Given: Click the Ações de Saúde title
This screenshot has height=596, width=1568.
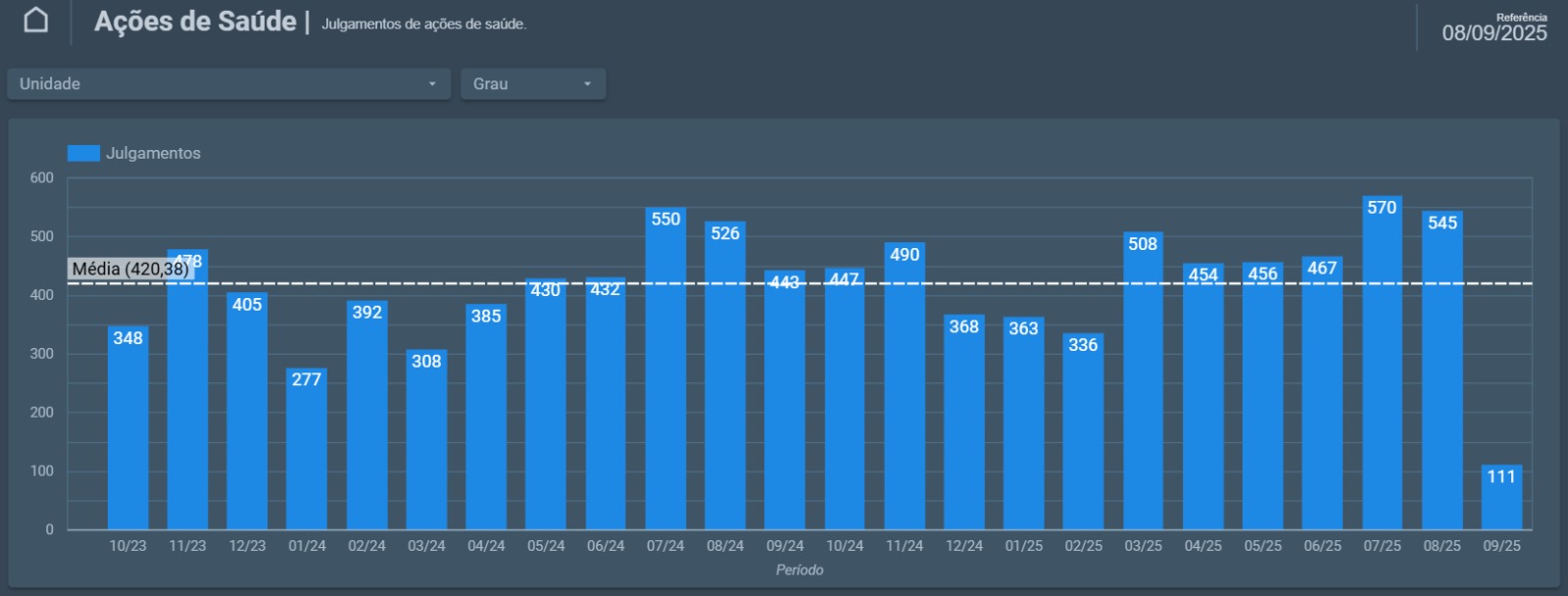Looking at the screenshot, I should click(195, 22).
